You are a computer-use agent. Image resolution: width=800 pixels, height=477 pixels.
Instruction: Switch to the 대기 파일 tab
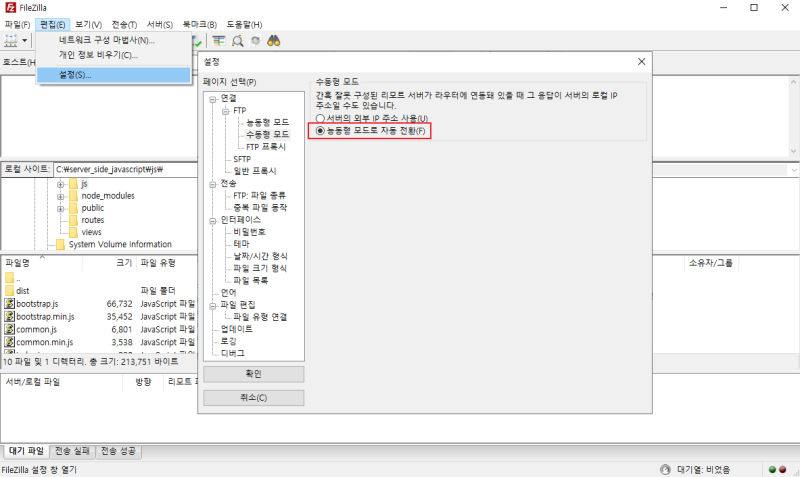27,451
